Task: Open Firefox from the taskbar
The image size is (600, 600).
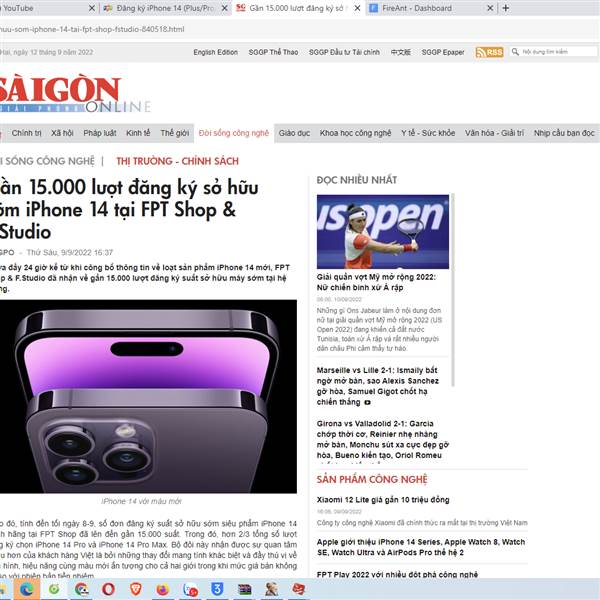Action: click(x=163, y=589)
